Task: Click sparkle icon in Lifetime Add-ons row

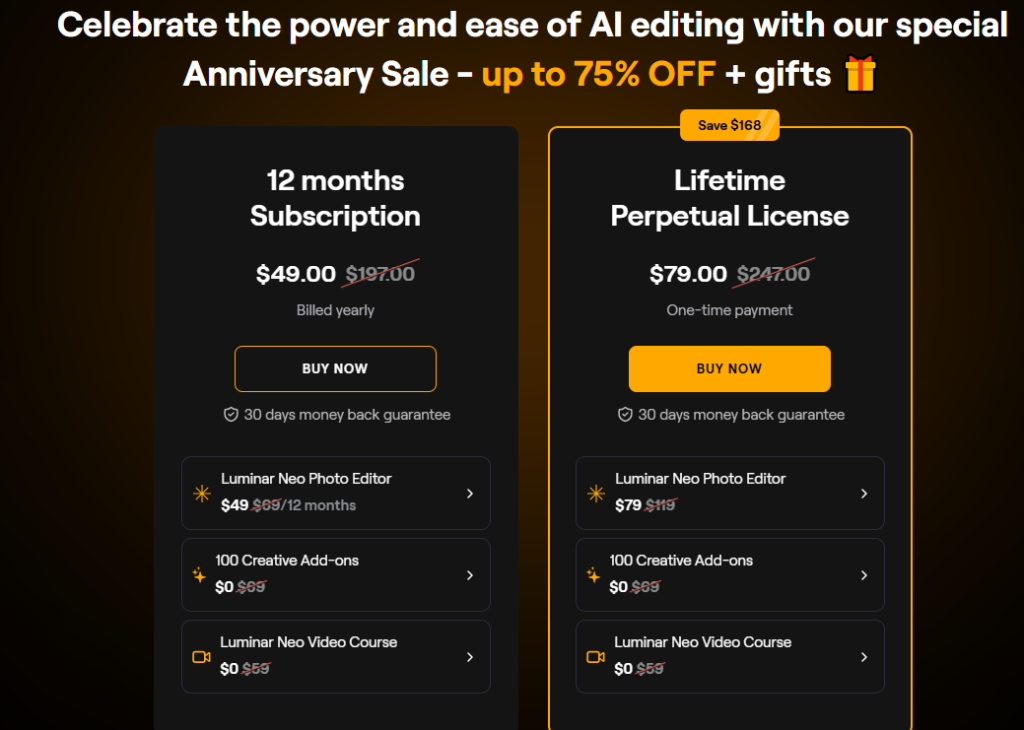Action: coord(593,575)
